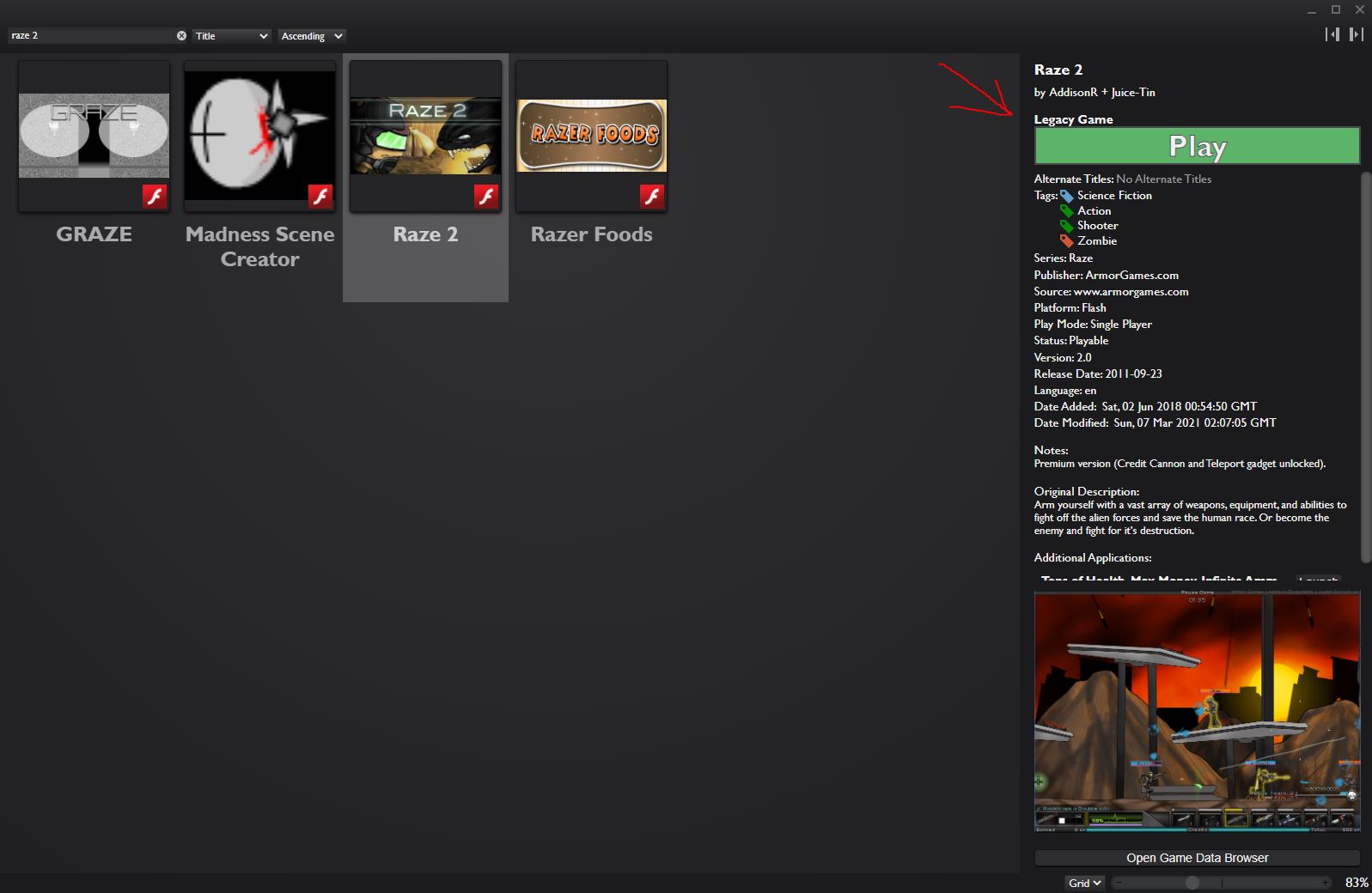The height and width of the screenshot is (893, 1372).
Task: Click the Flash icon on Madness Scene Creator
Action: point(320,197)
